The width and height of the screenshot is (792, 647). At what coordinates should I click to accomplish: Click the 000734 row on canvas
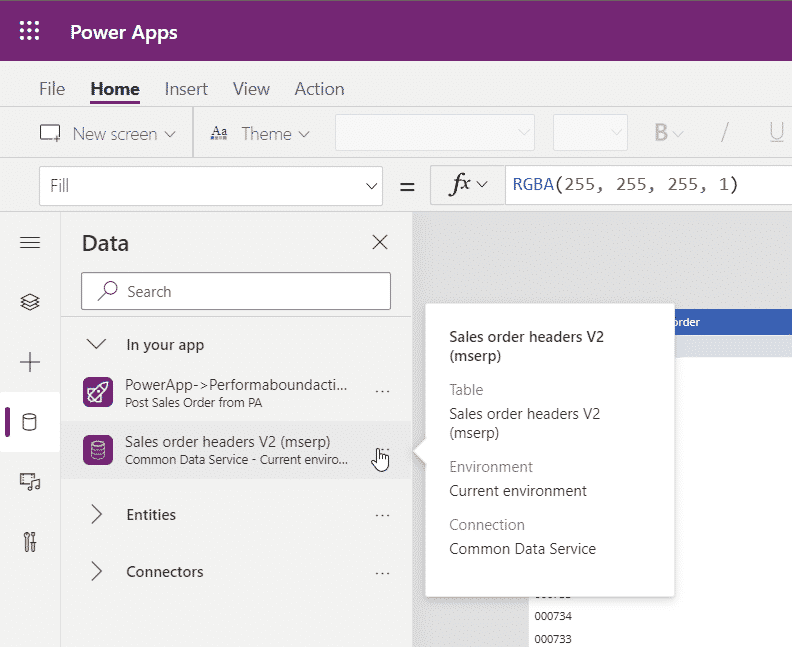553,616
